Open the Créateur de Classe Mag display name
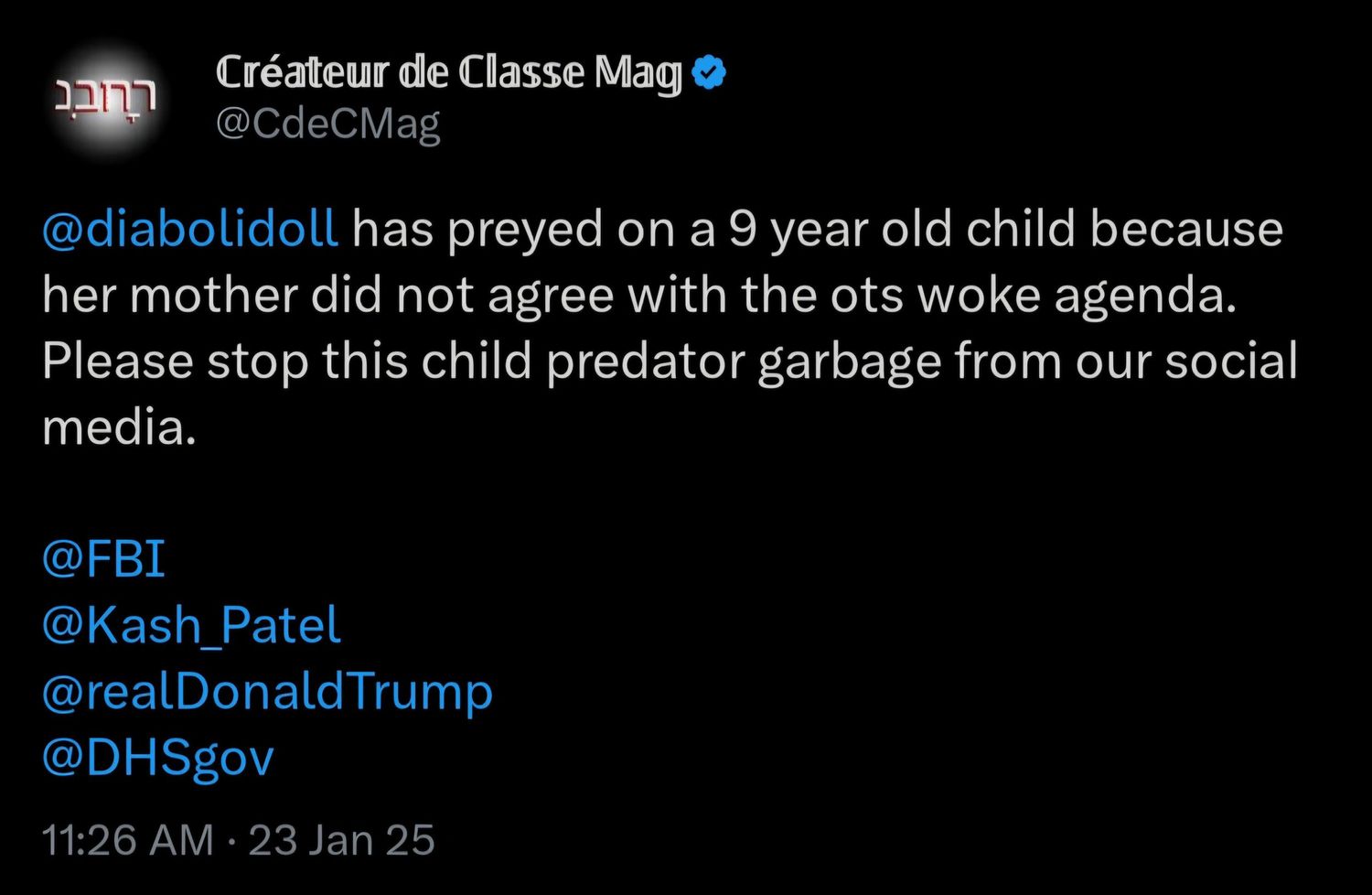Viewport: 1372px width, 895px height. pos(448,72)
